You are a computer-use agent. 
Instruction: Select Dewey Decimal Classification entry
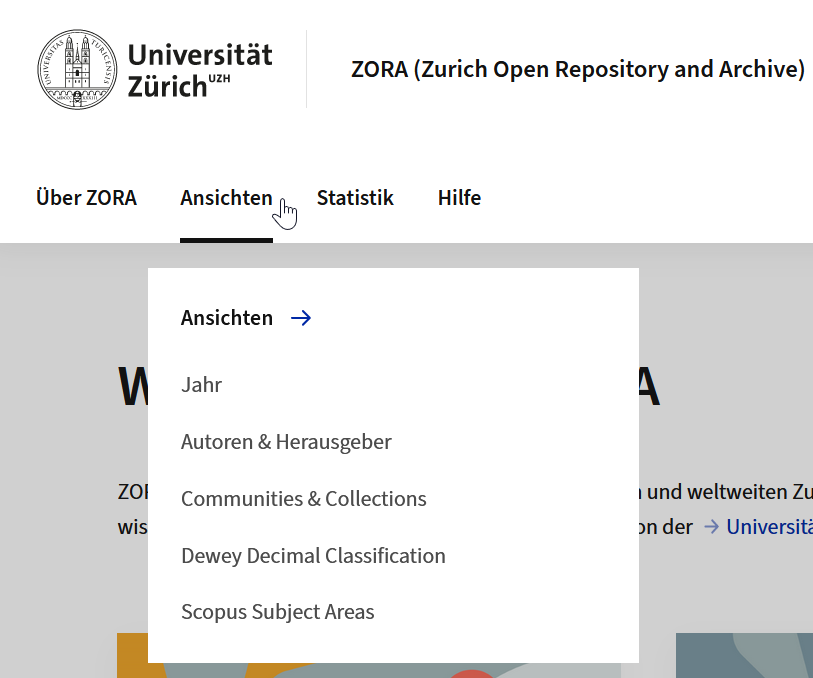point(313,556)
